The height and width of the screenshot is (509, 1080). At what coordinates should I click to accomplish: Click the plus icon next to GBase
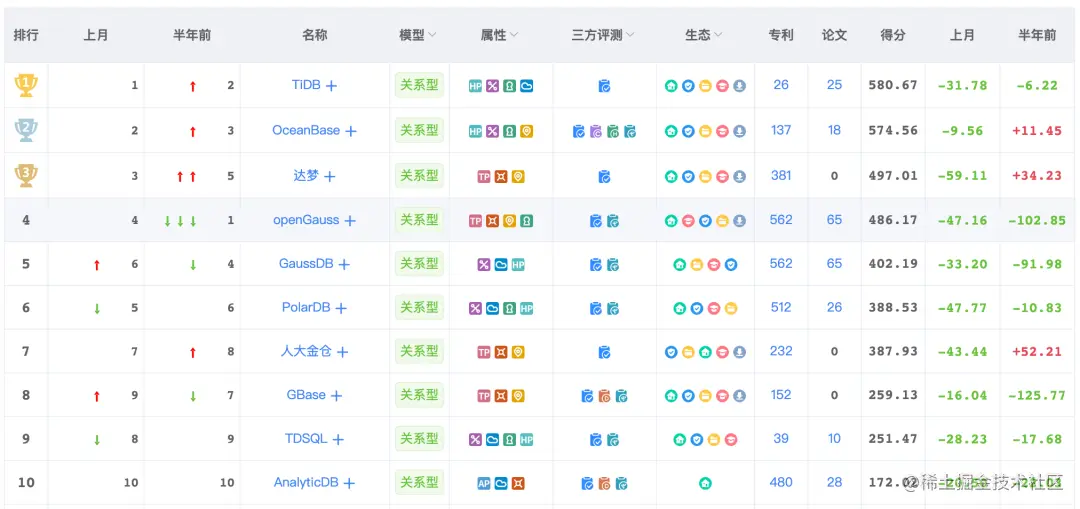[336, 396]
